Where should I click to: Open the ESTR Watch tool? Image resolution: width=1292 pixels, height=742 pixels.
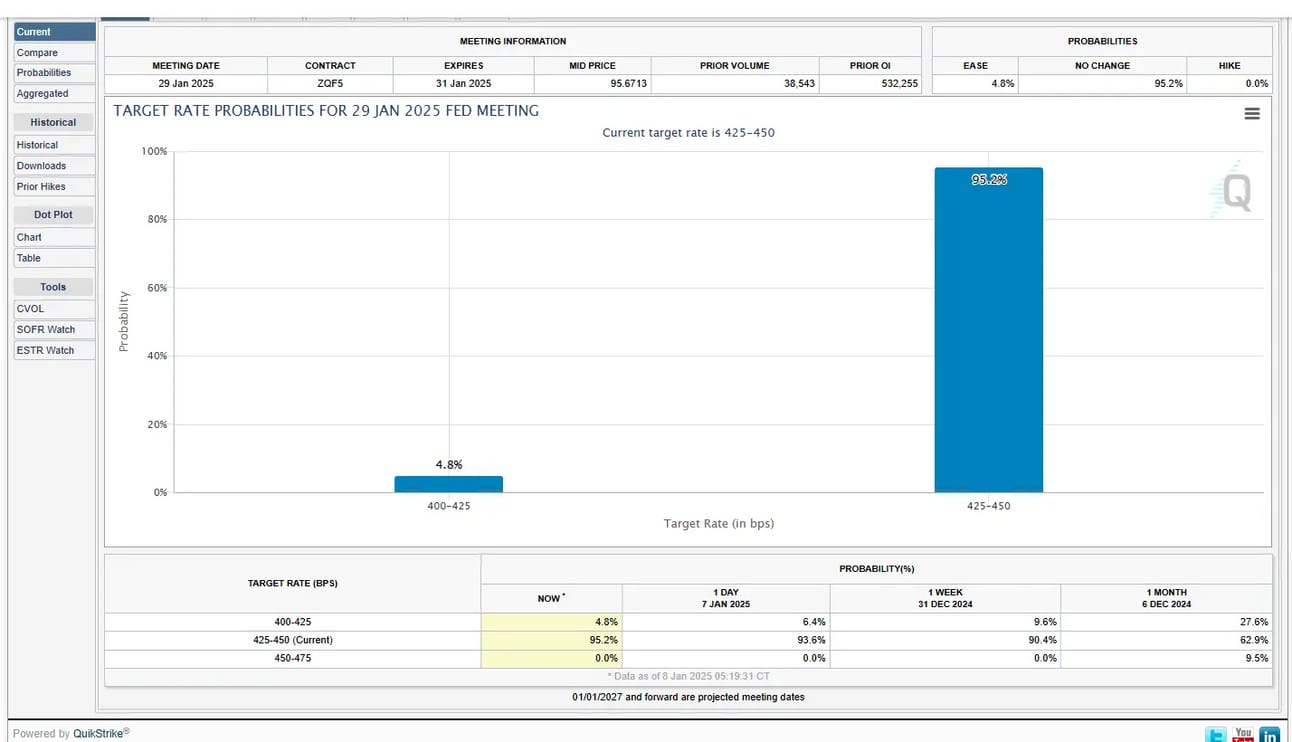(x=55, y=351)
